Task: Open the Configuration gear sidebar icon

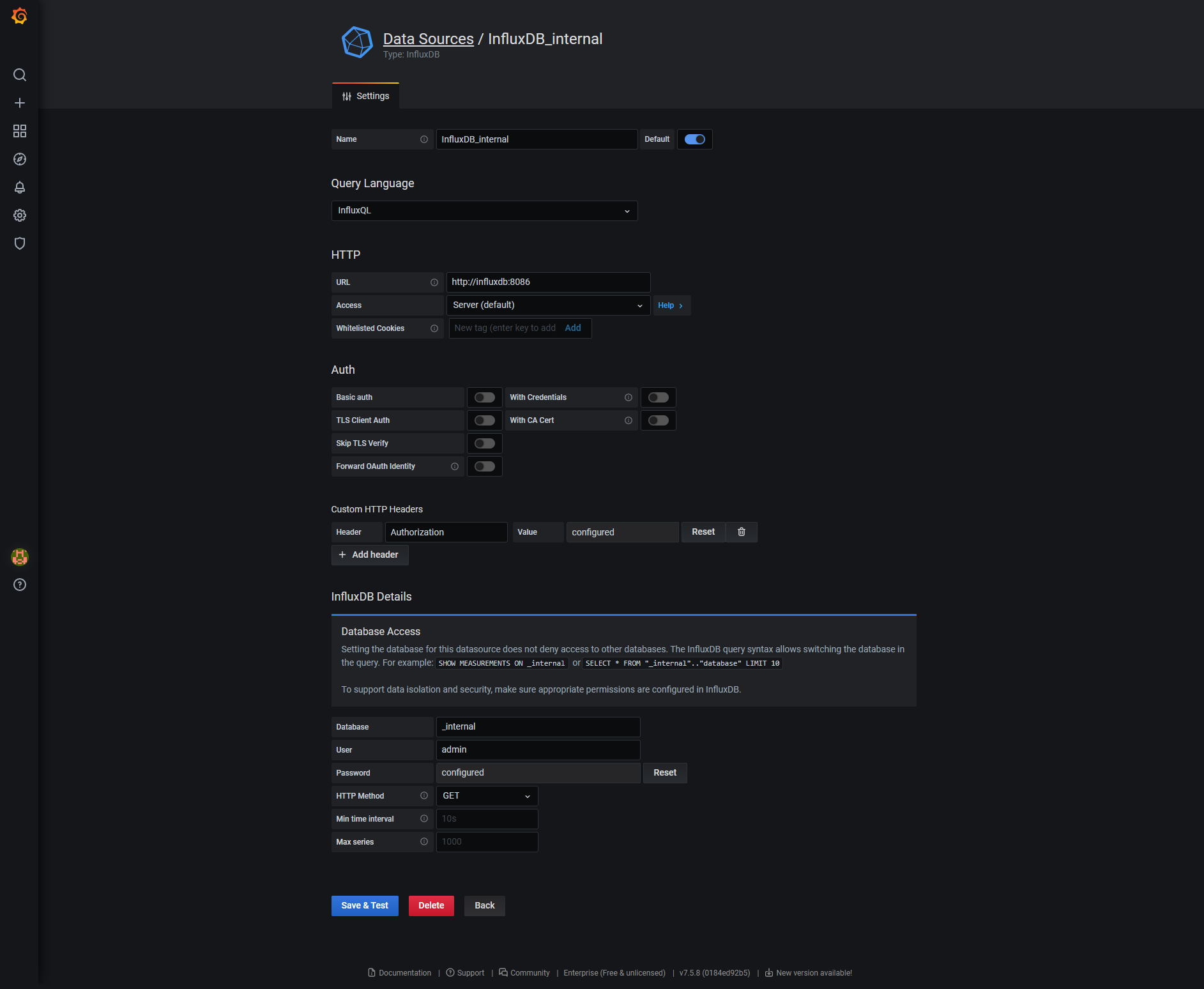Action: point(19,215)
